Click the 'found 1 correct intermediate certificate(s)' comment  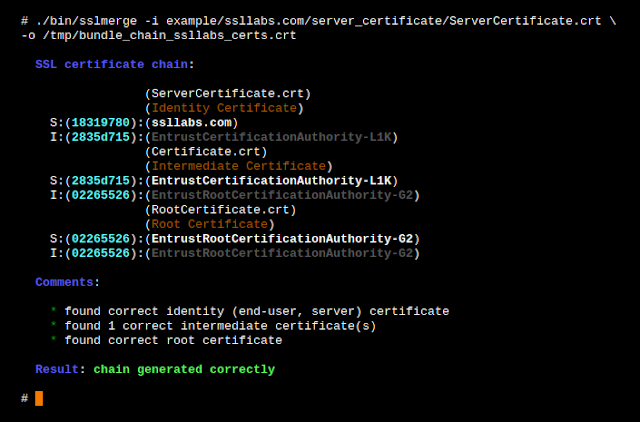pyautogui.click(x=220, y=326)
